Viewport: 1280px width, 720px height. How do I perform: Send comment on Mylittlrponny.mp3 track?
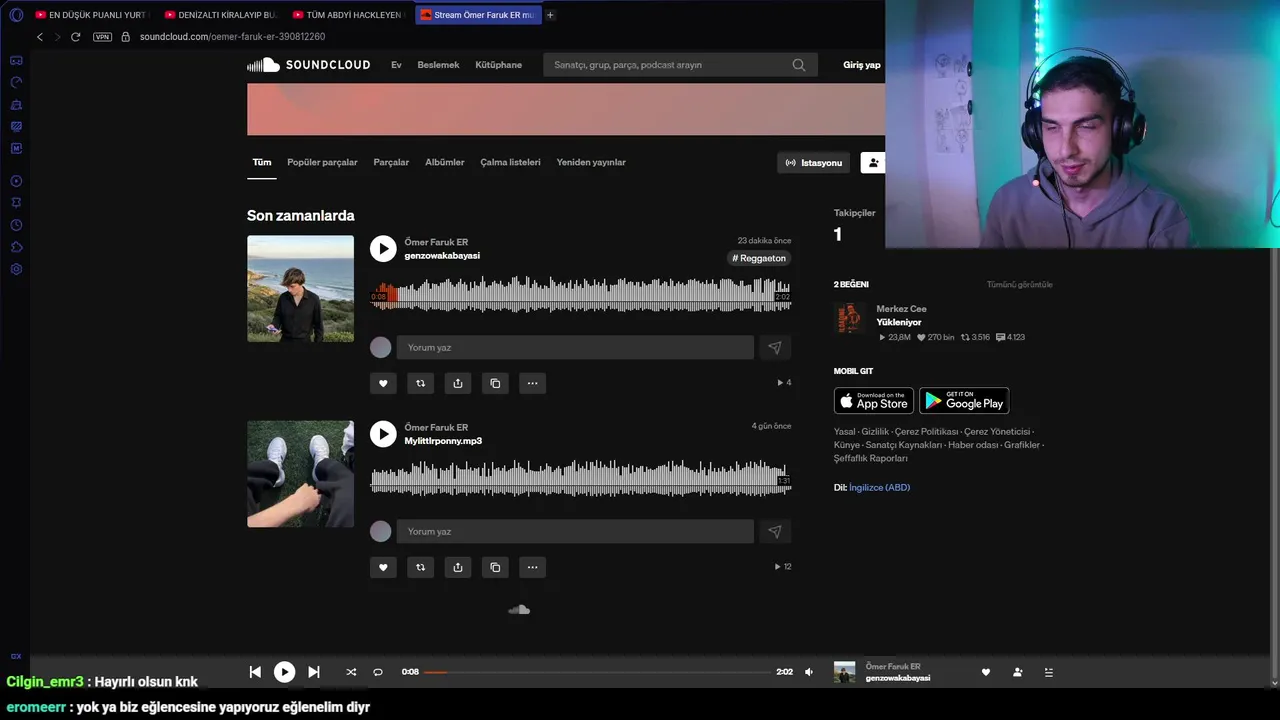click(x=775, y=532)
